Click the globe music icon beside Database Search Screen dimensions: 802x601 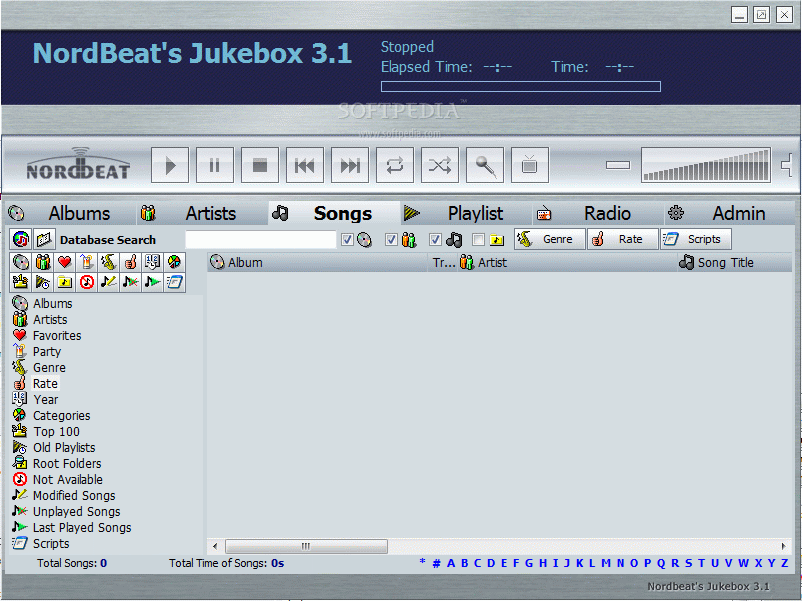tap(21, 239)
